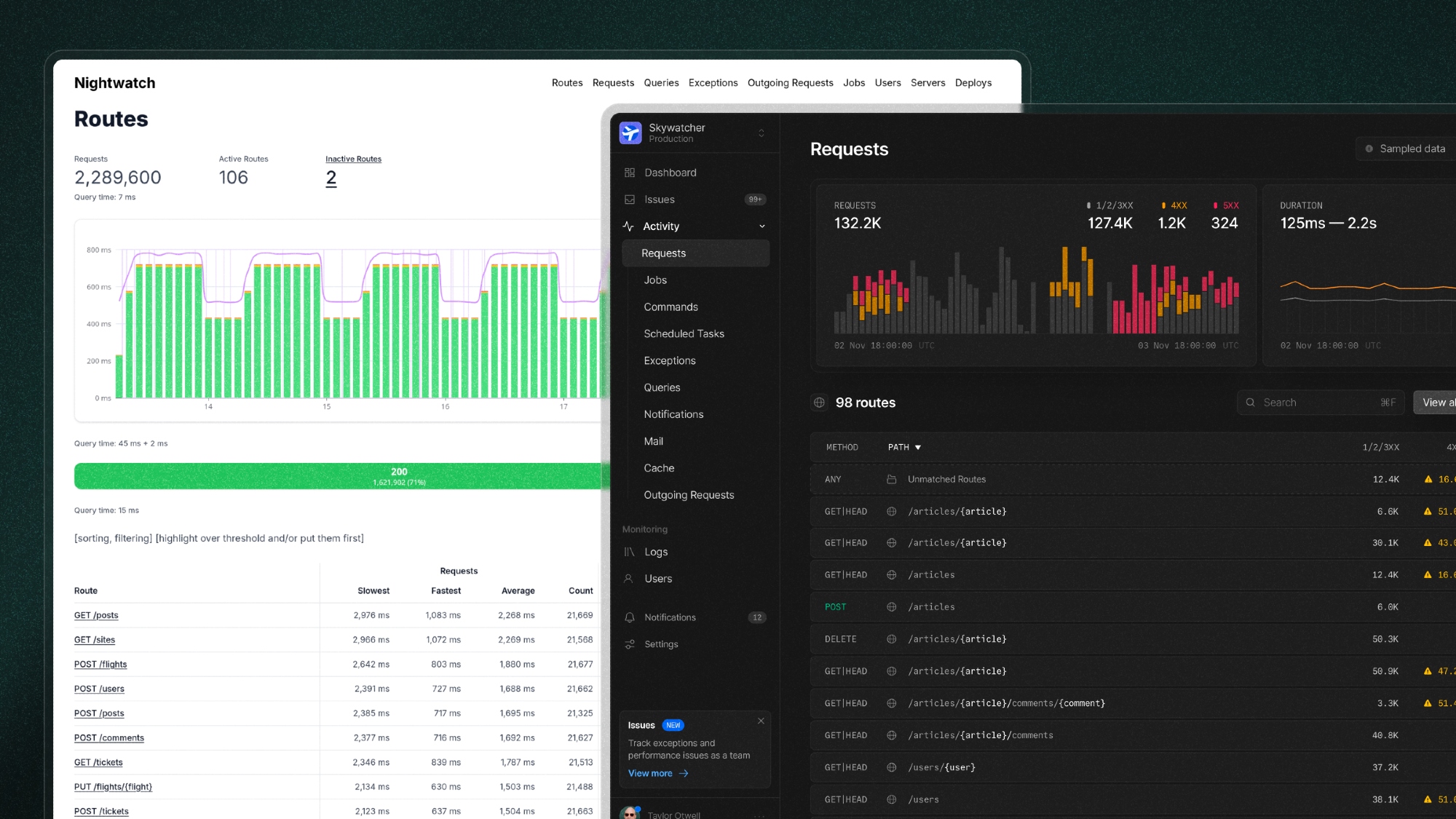The image size is (1456, 819).
Task: Collapse the Activity section chevron
Action: point(761,226)
